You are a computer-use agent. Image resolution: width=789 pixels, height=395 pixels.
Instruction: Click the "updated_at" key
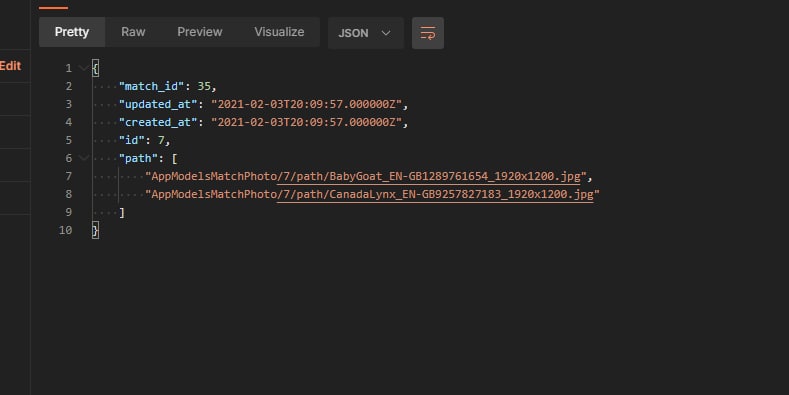[x=158, y=104]
